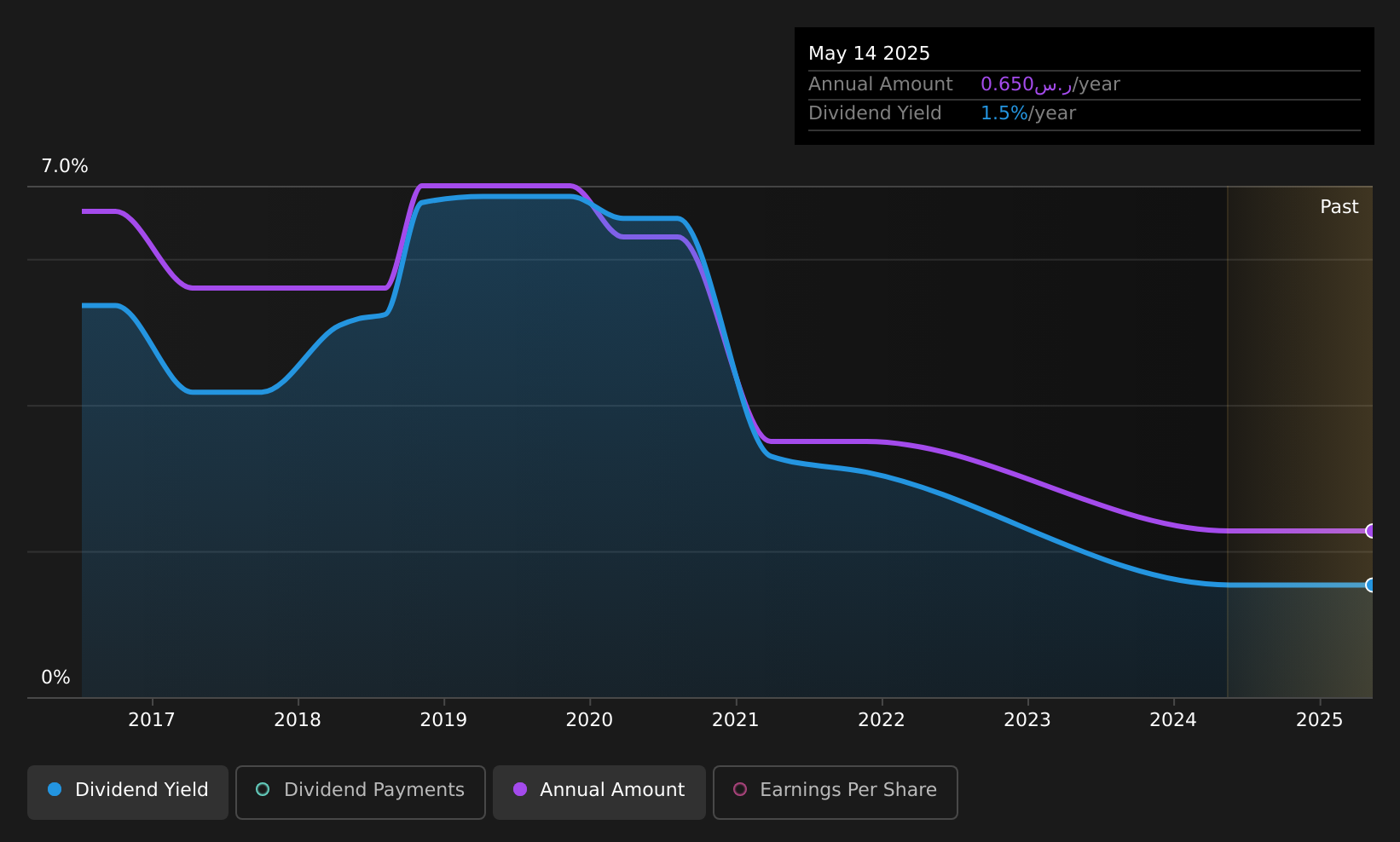Enable the Earnings Per Share series
This screenshot has height=842, width=1400.
pos(835,792)
